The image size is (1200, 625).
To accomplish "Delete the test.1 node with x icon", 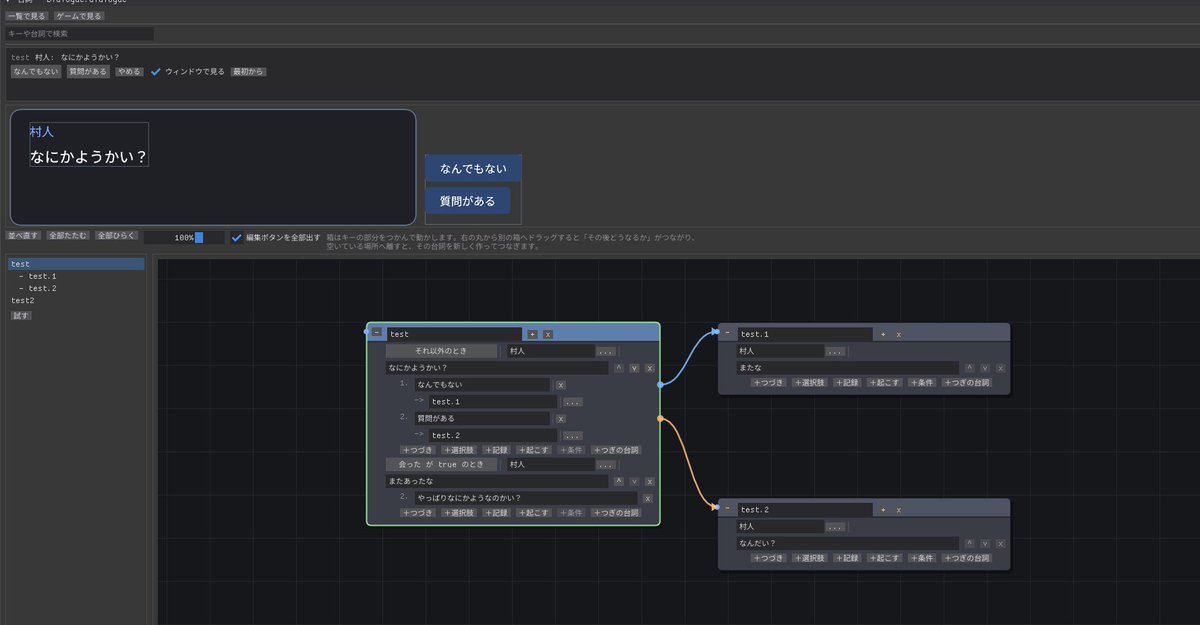I will coord(898,334).
